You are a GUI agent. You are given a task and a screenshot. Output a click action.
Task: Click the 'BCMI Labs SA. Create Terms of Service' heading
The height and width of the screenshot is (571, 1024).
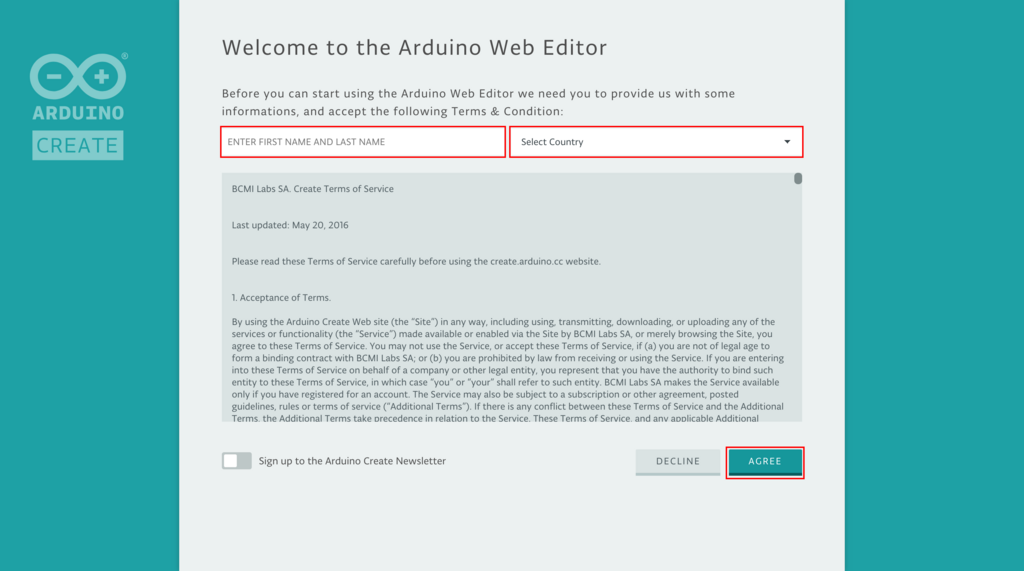[313, 189]
